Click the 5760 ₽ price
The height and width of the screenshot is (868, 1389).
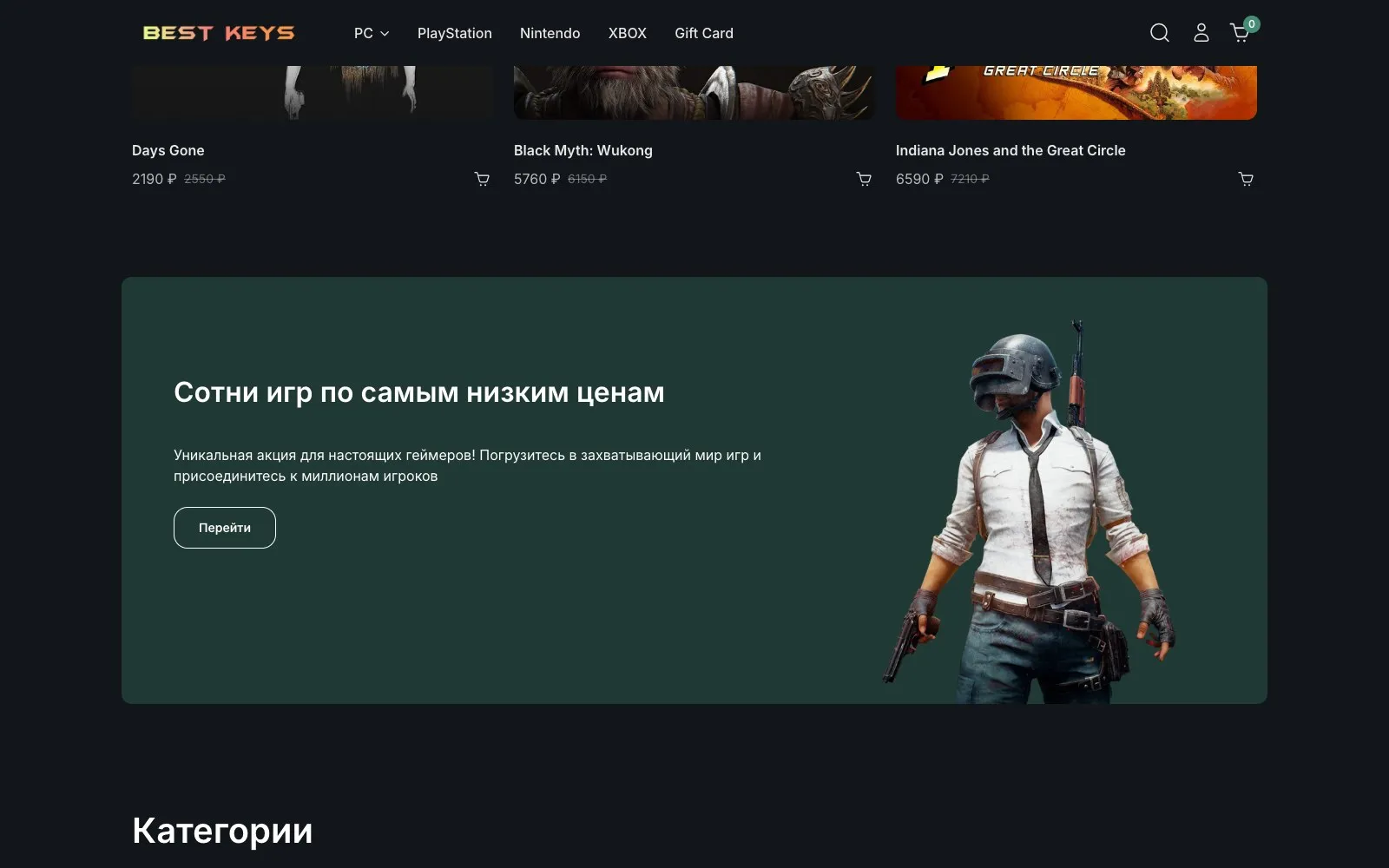coord(537,179)
